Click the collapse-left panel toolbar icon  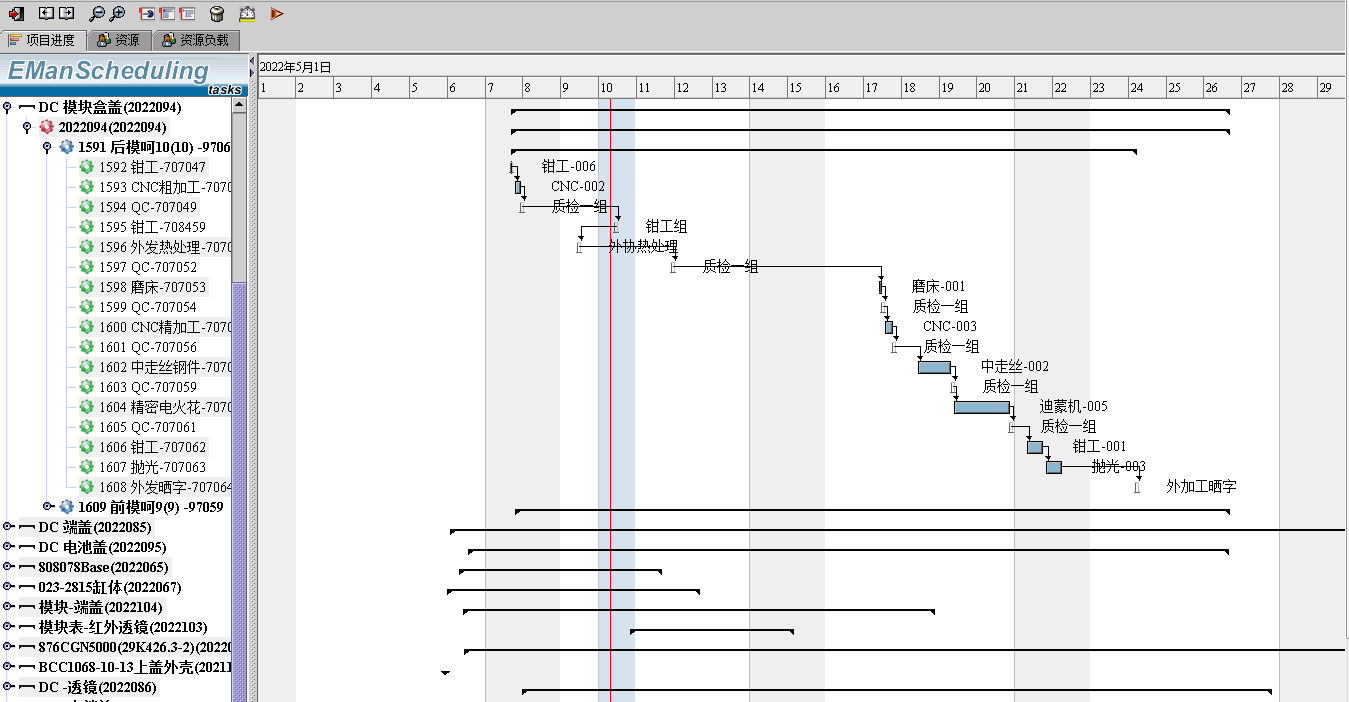click(x=46, y=14)
